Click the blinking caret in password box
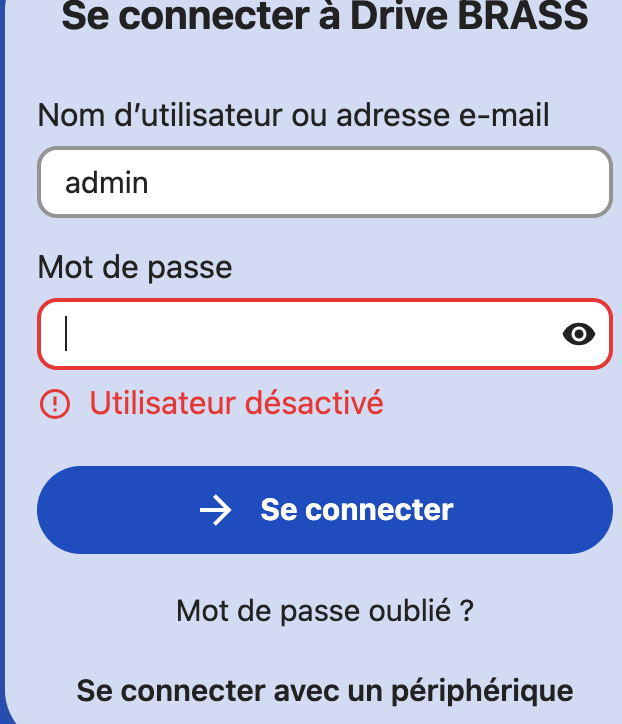 [x=66, y=333]
